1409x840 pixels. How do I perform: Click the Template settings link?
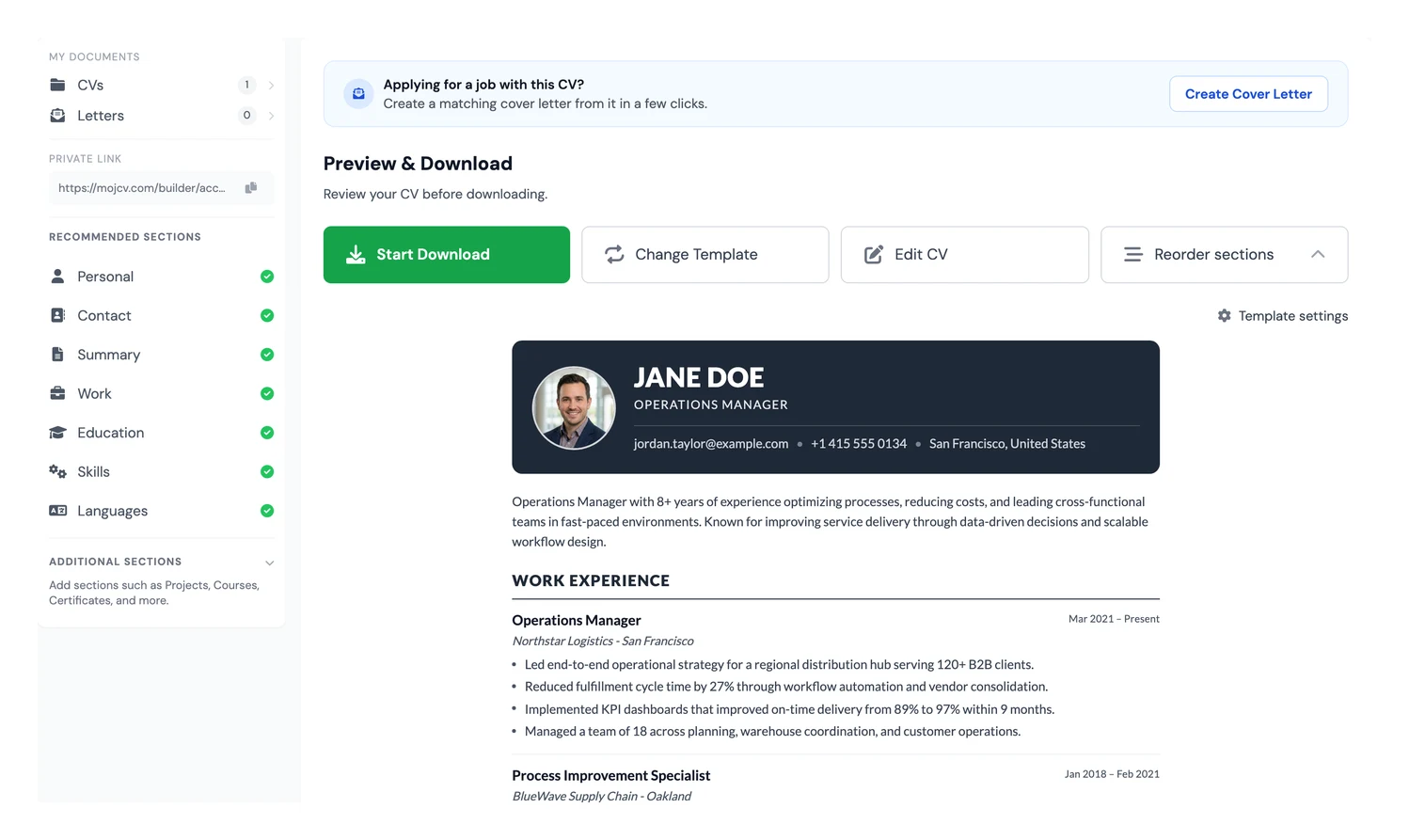1283,316
